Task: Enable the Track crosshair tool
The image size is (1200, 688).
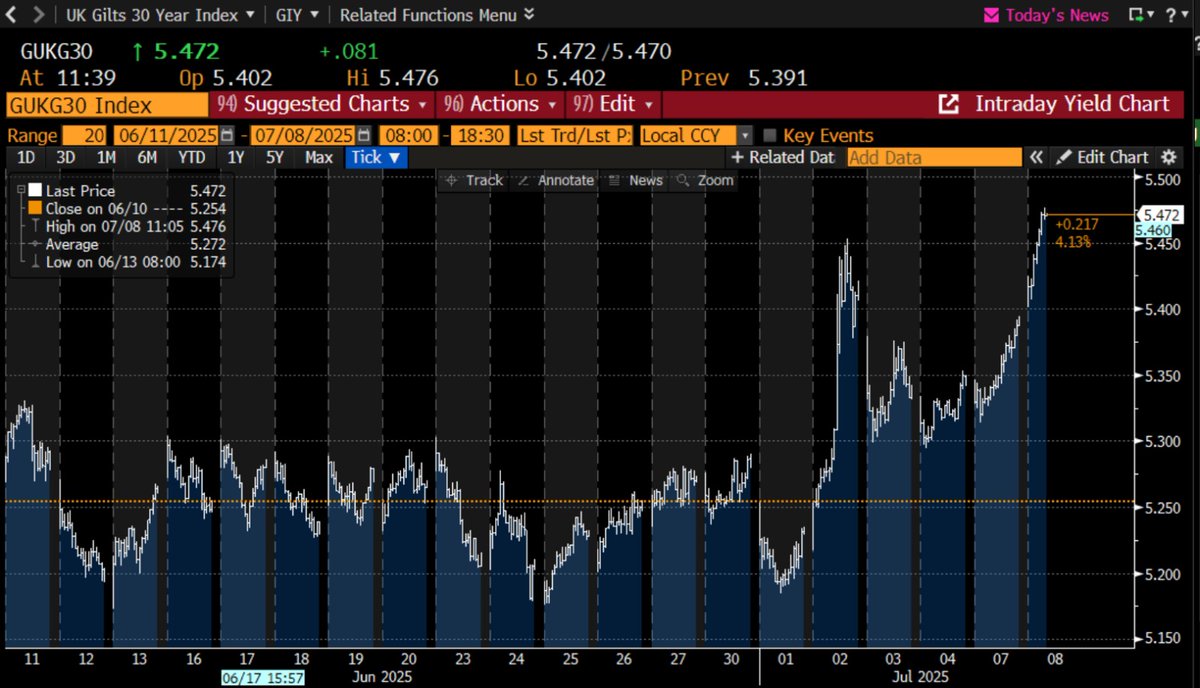Action: coord(474,181)
